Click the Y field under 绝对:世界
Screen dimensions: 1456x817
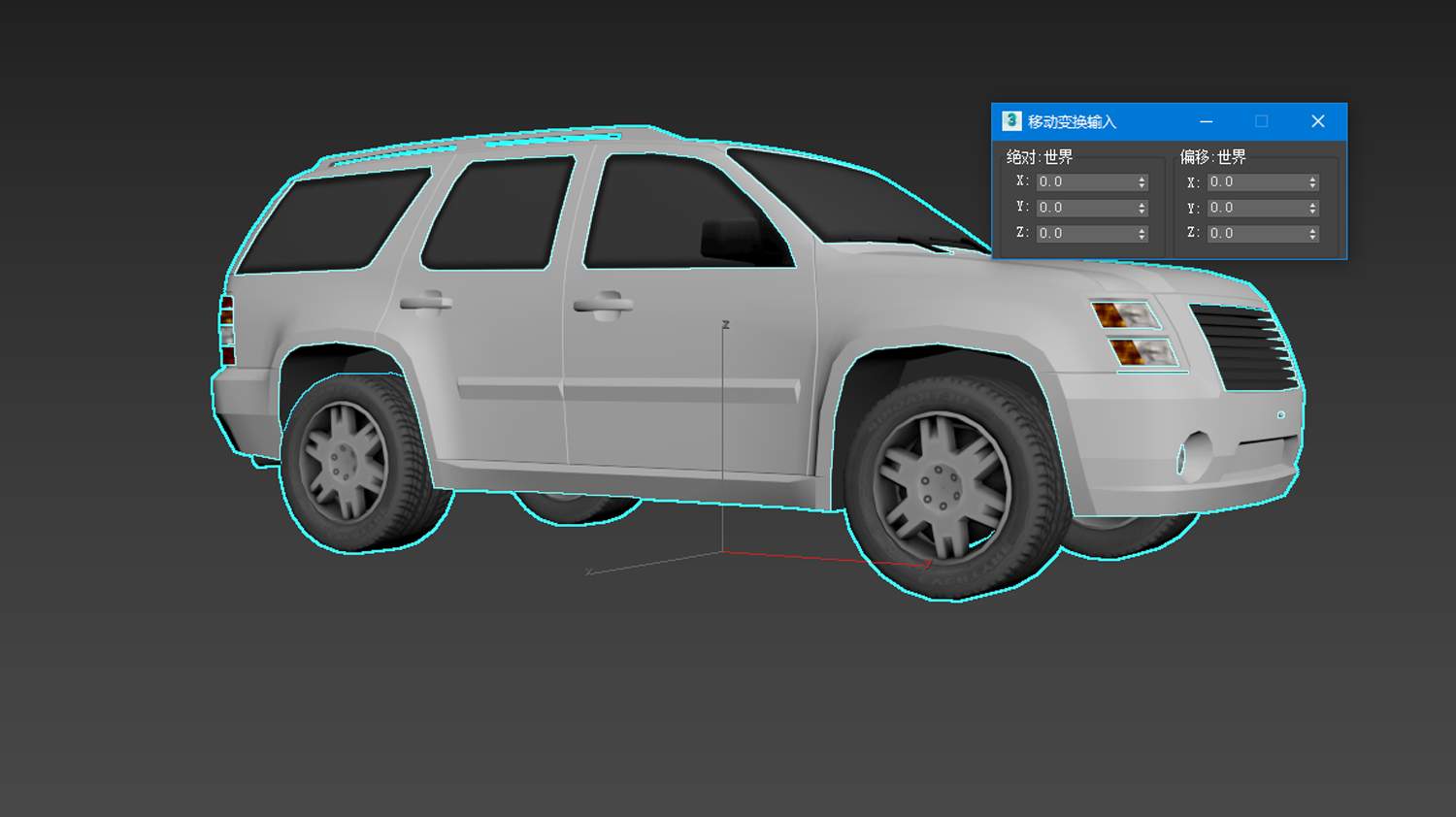(1084, 208)
